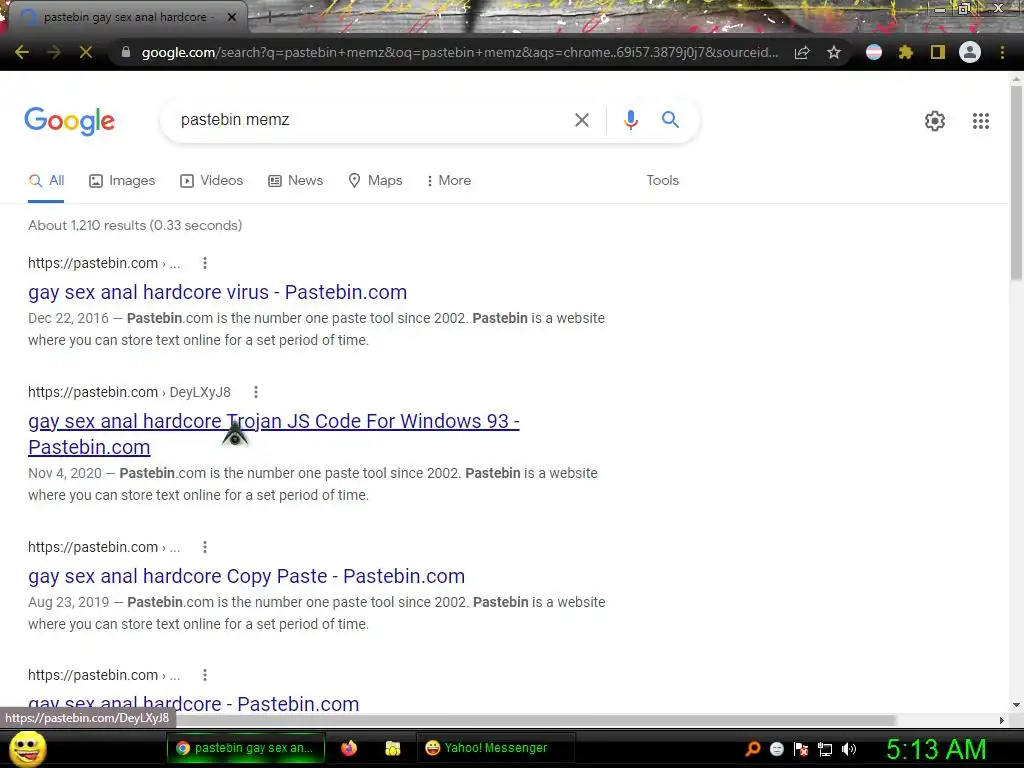Viewport: 1024px width, 768px height.
Task: Click the 5:13 AM clock
Action: [936, 749]
